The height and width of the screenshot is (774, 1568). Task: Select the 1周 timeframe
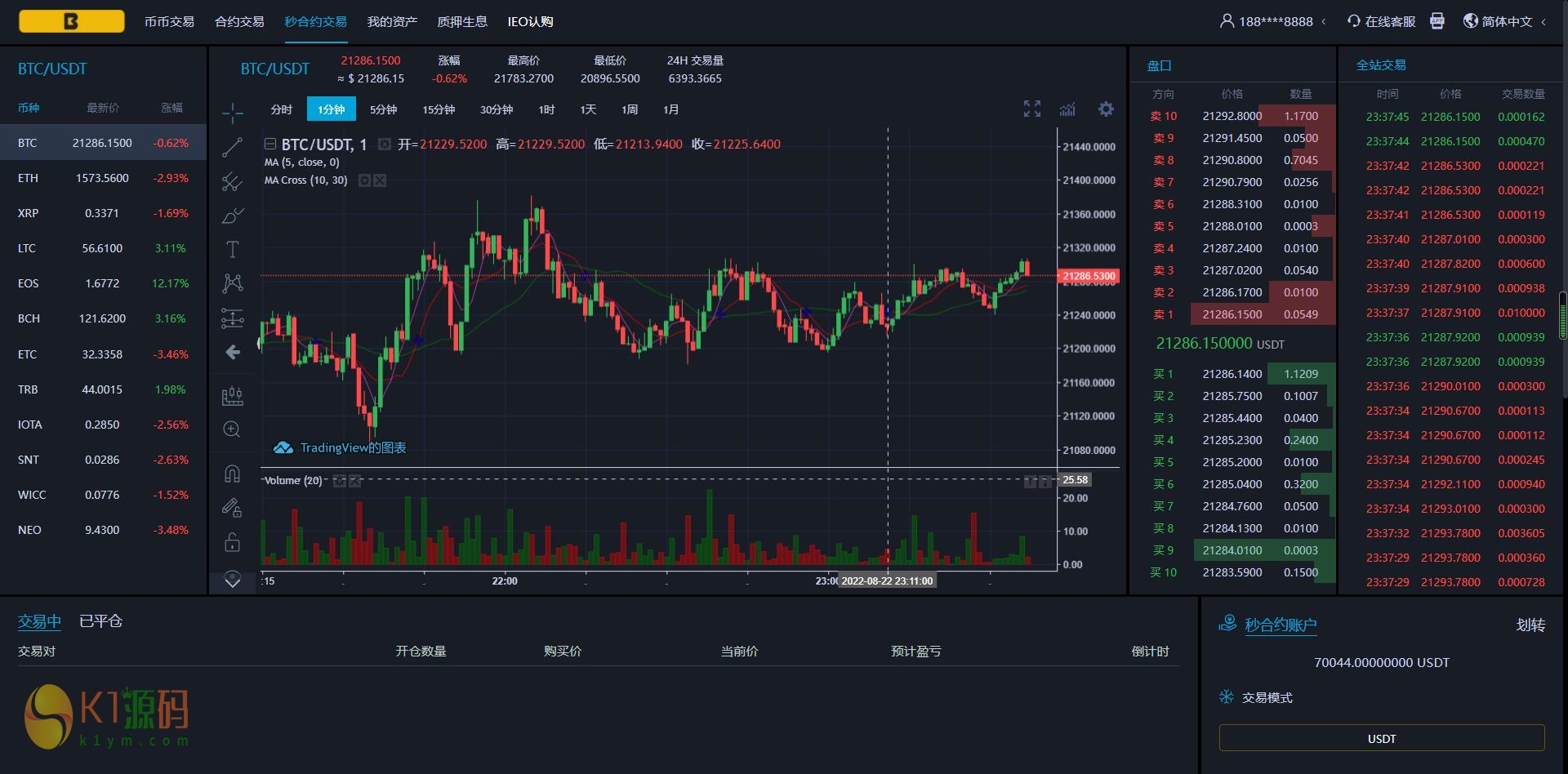tap(630, 109)
